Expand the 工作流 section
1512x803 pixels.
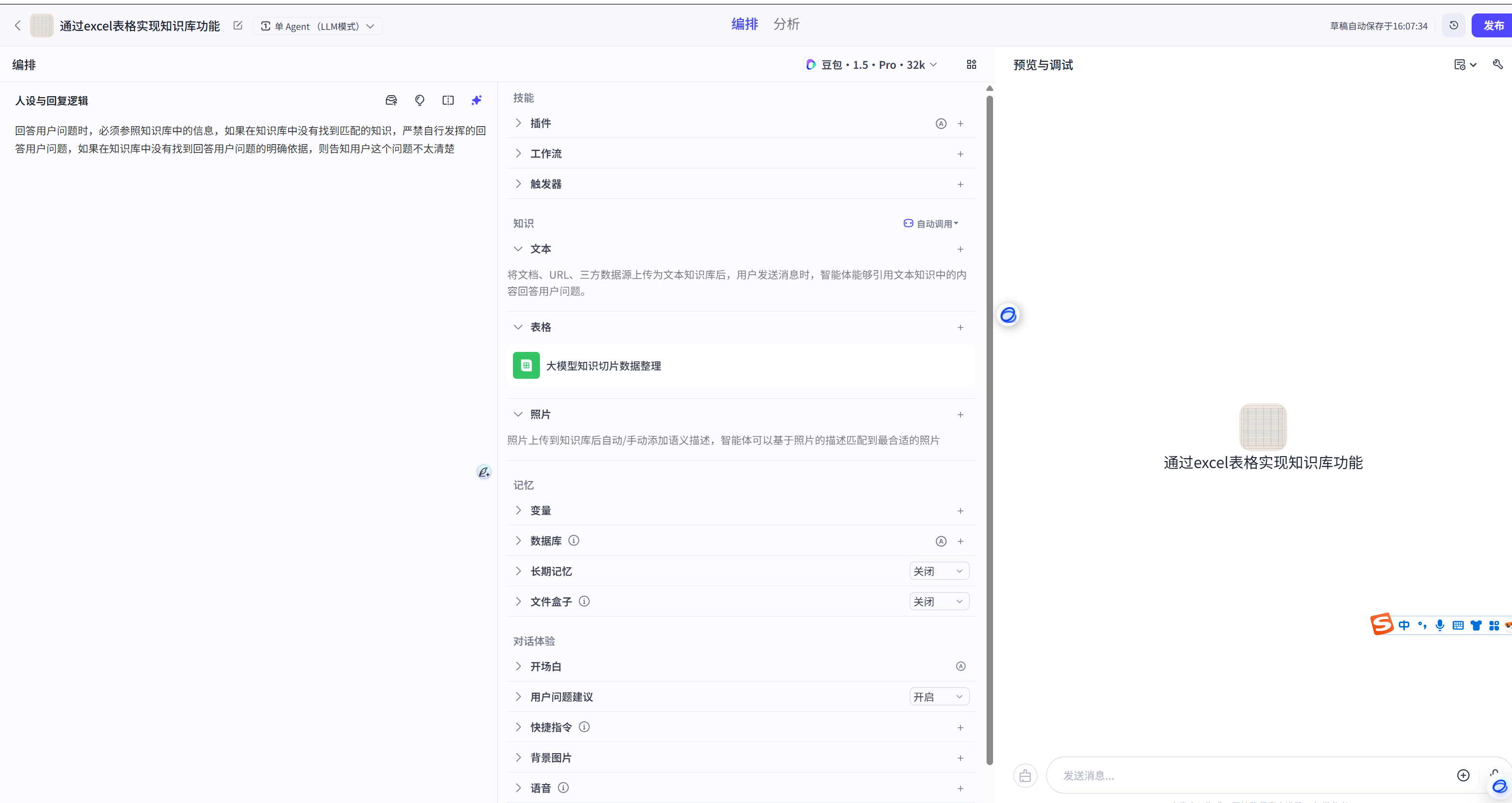pyautogui.click(x=546, y=154)
